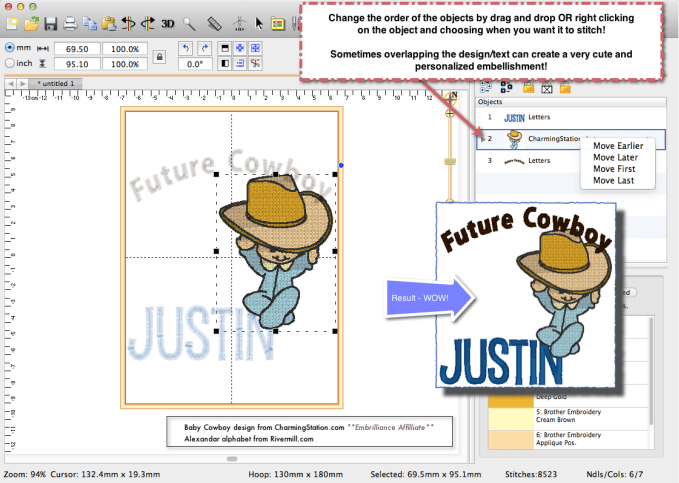Screen dimensions: 679x483
Task: Select the inch units radio button
Action: [10, 63]
